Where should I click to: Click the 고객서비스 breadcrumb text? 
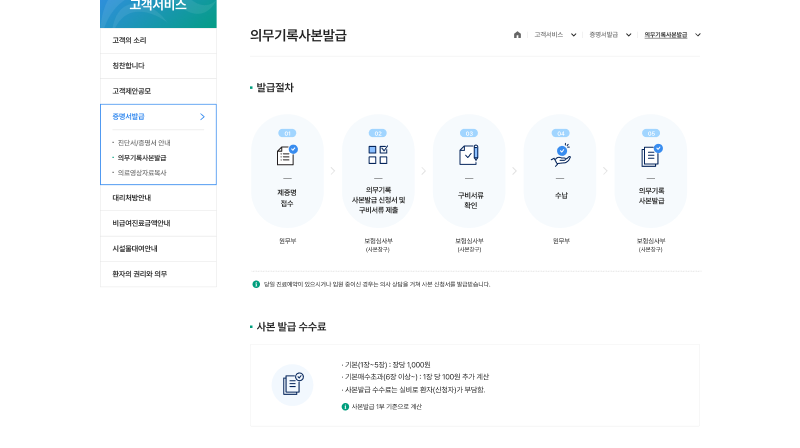click(x=548, y=35)
